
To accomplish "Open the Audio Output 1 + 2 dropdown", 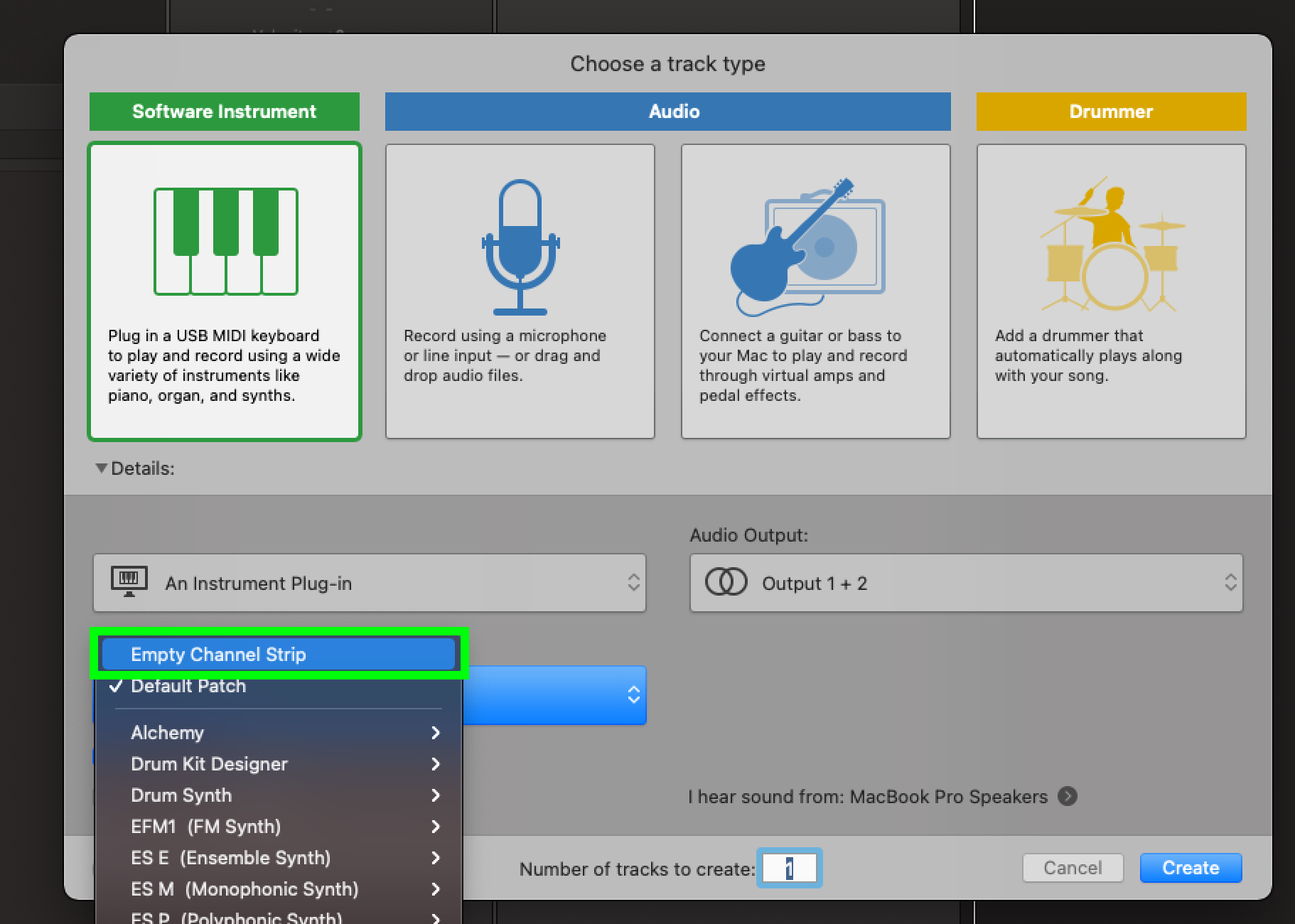I will point(966,583).
